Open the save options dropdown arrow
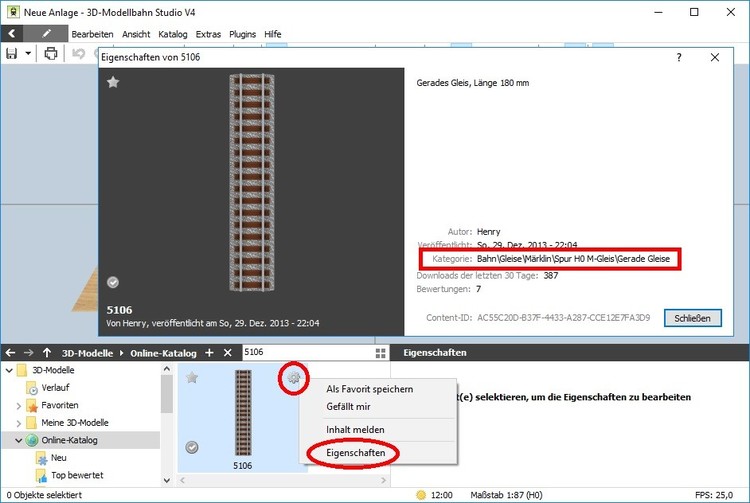 point(28,54)
